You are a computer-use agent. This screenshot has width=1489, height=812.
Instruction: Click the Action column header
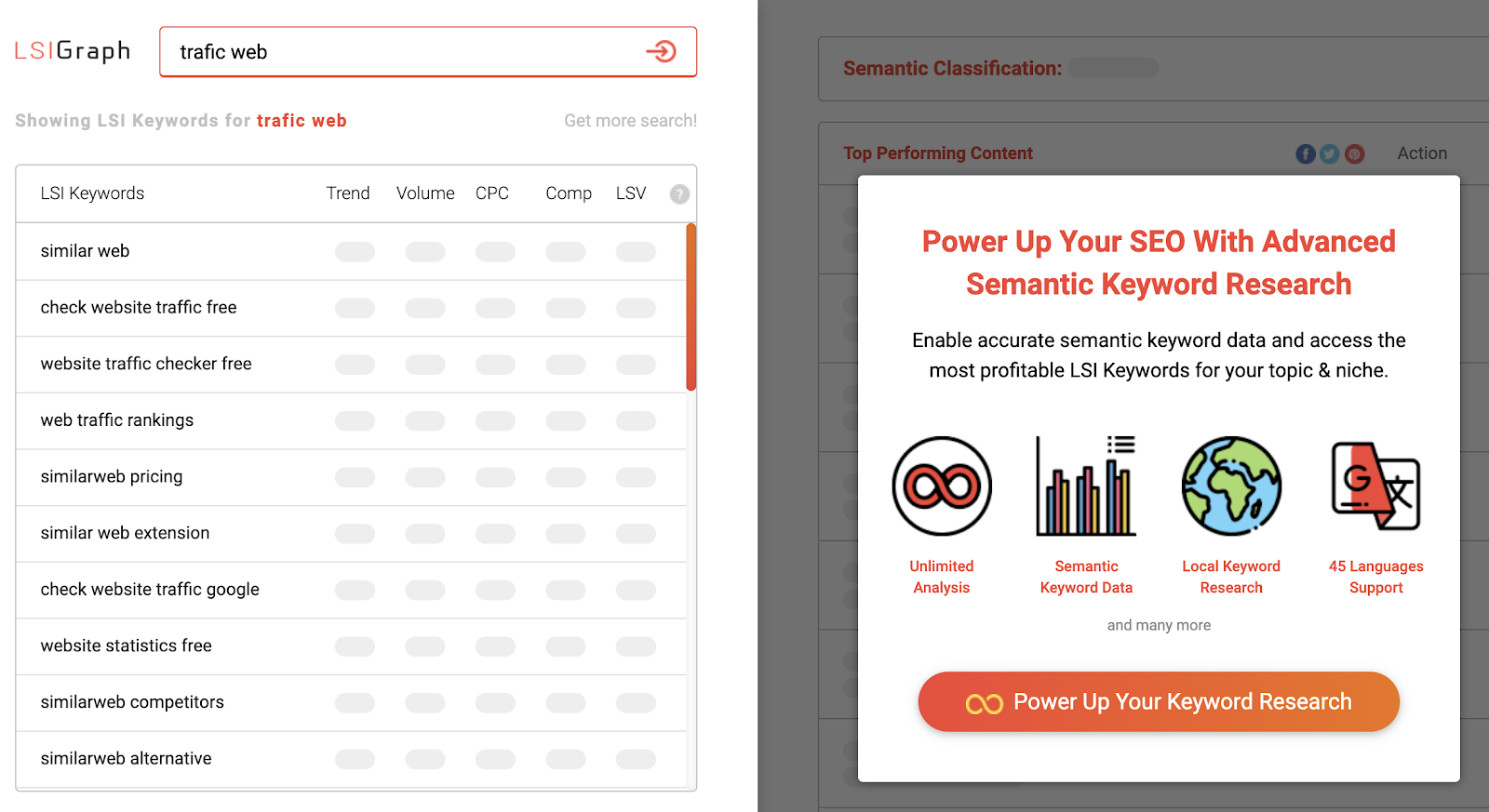pos(1422,153)
